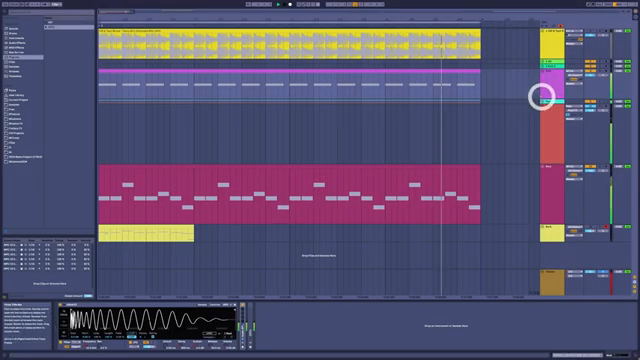Open the Max for Live category

tap(16, 53)
